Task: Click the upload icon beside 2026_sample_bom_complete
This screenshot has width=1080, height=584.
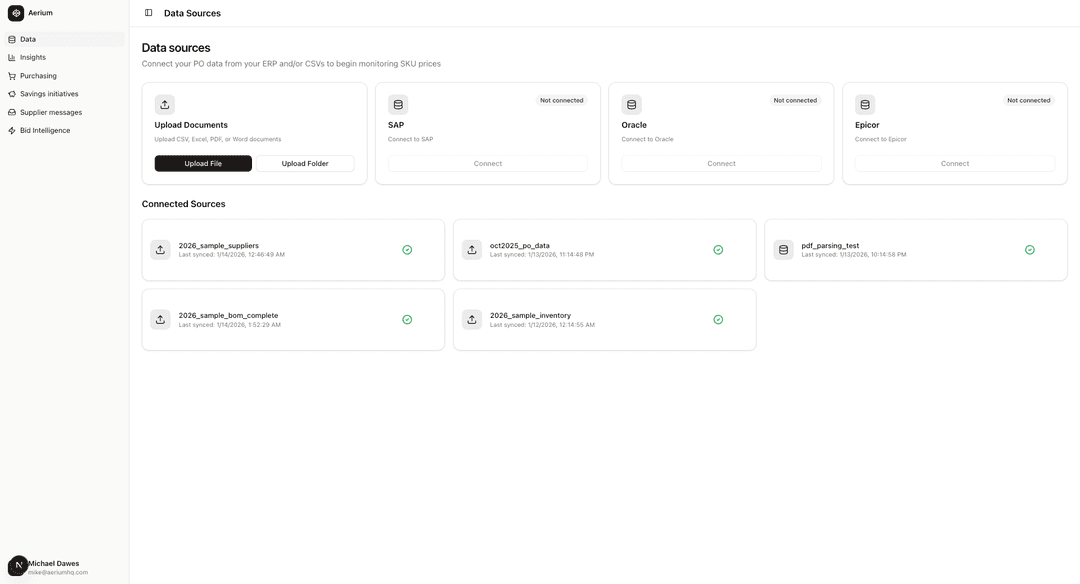Action: (160, 319)
